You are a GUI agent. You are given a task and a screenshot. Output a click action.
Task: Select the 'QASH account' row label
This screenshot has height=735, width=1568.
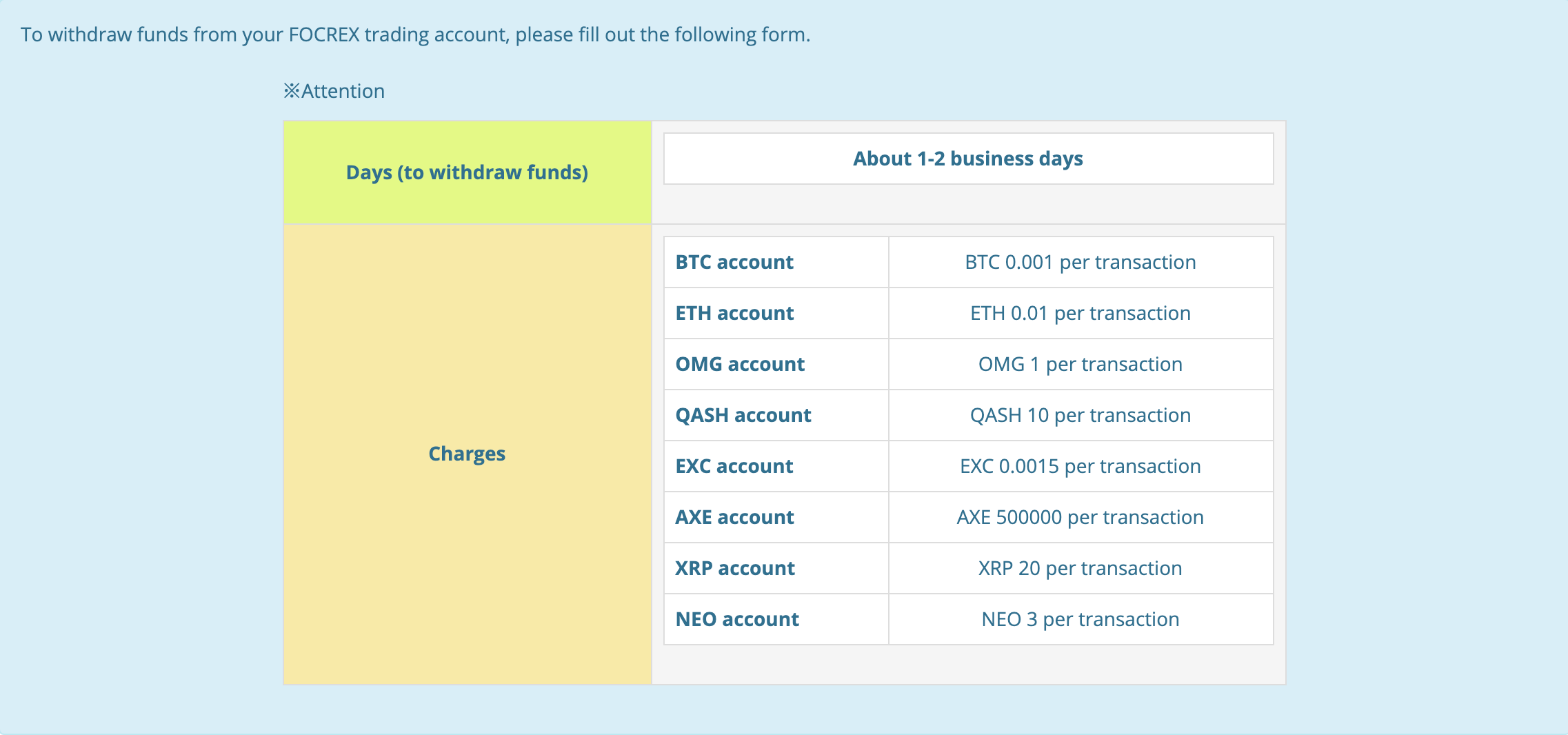coord(743,415)
